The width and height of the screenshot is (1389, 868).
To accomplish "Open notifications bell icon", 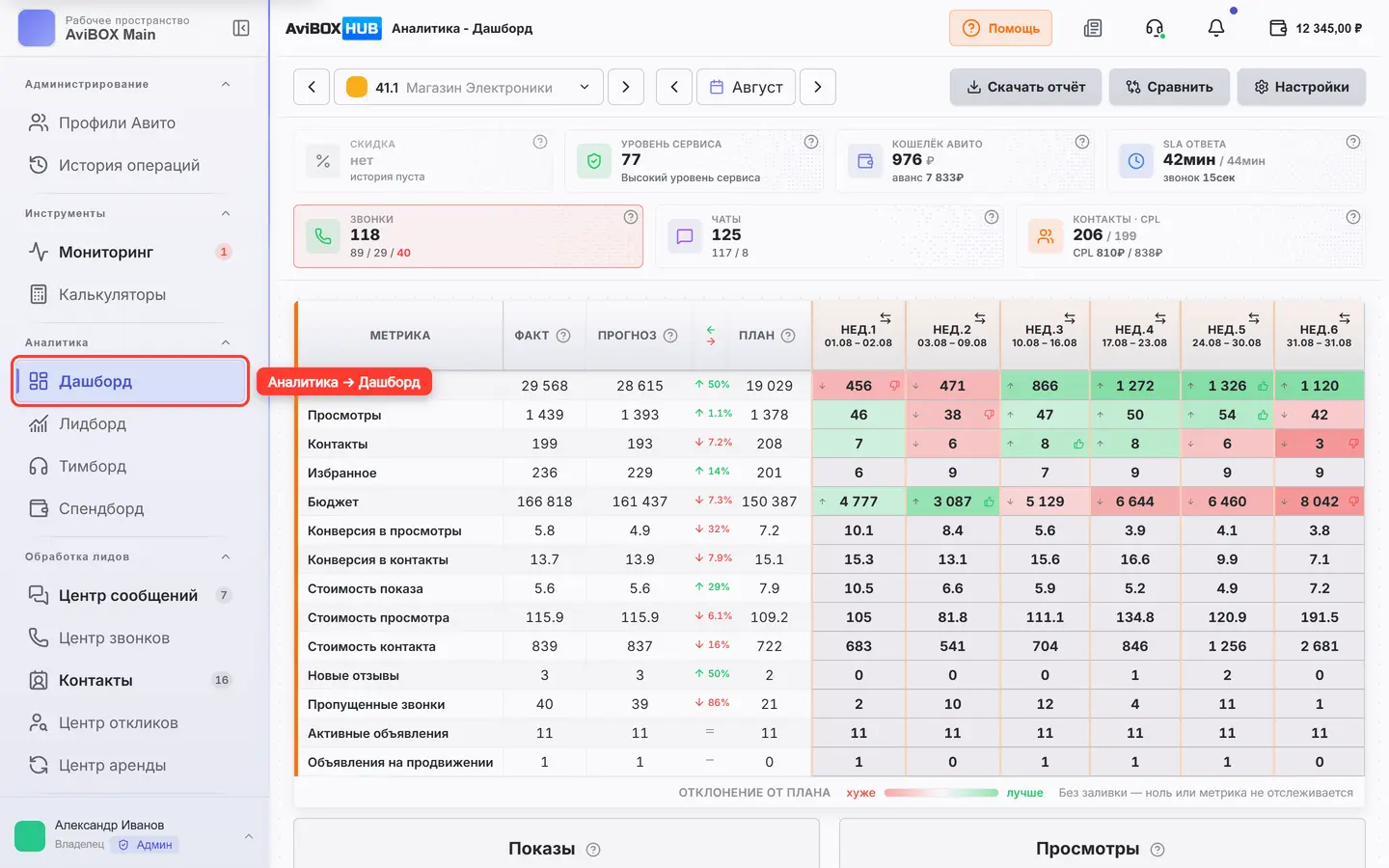I will click(x=1216, y=28).
